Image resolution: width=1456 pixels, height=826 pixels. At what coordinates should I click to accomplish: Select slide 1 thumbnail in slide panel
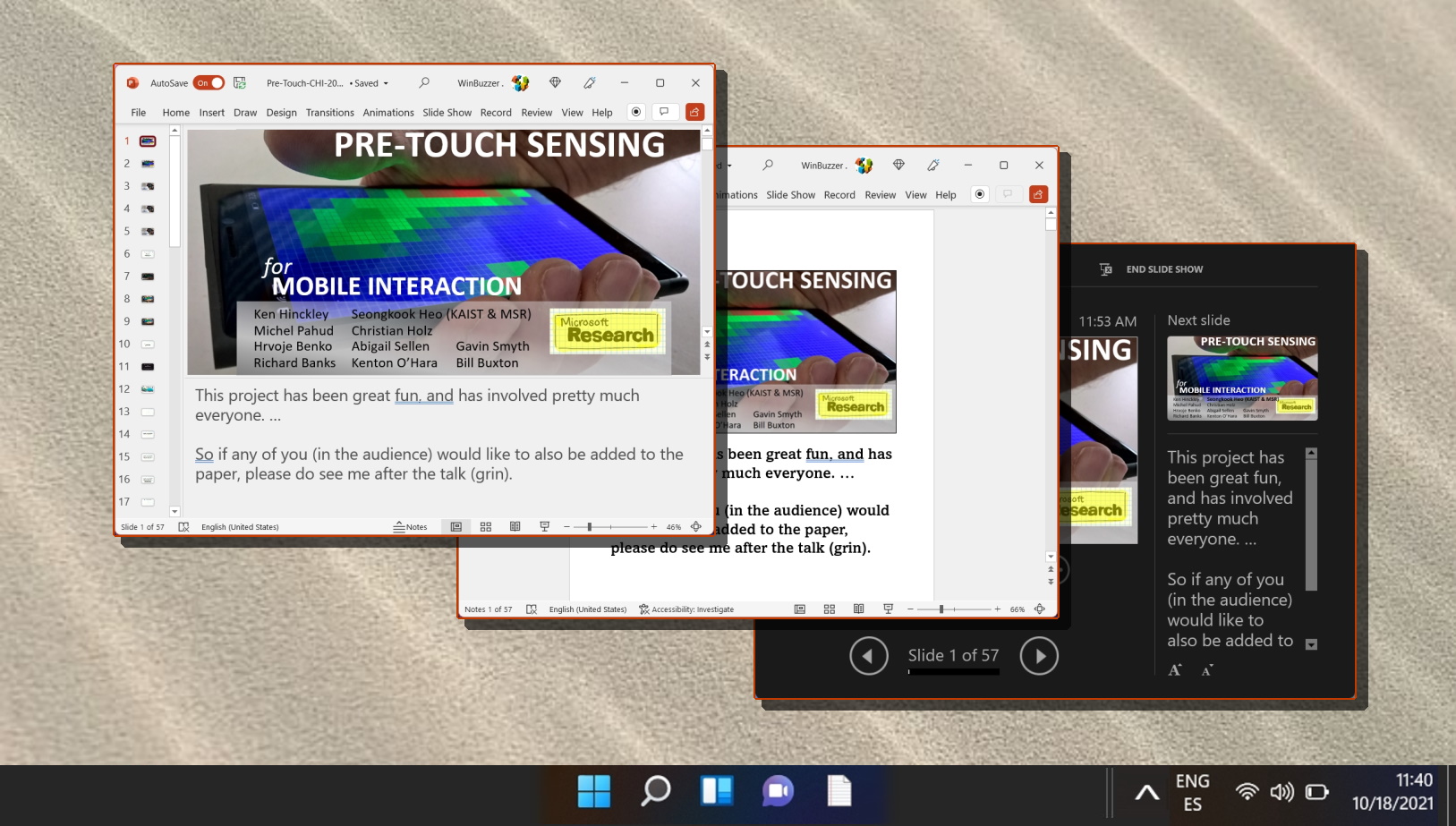tap(148, 141)
